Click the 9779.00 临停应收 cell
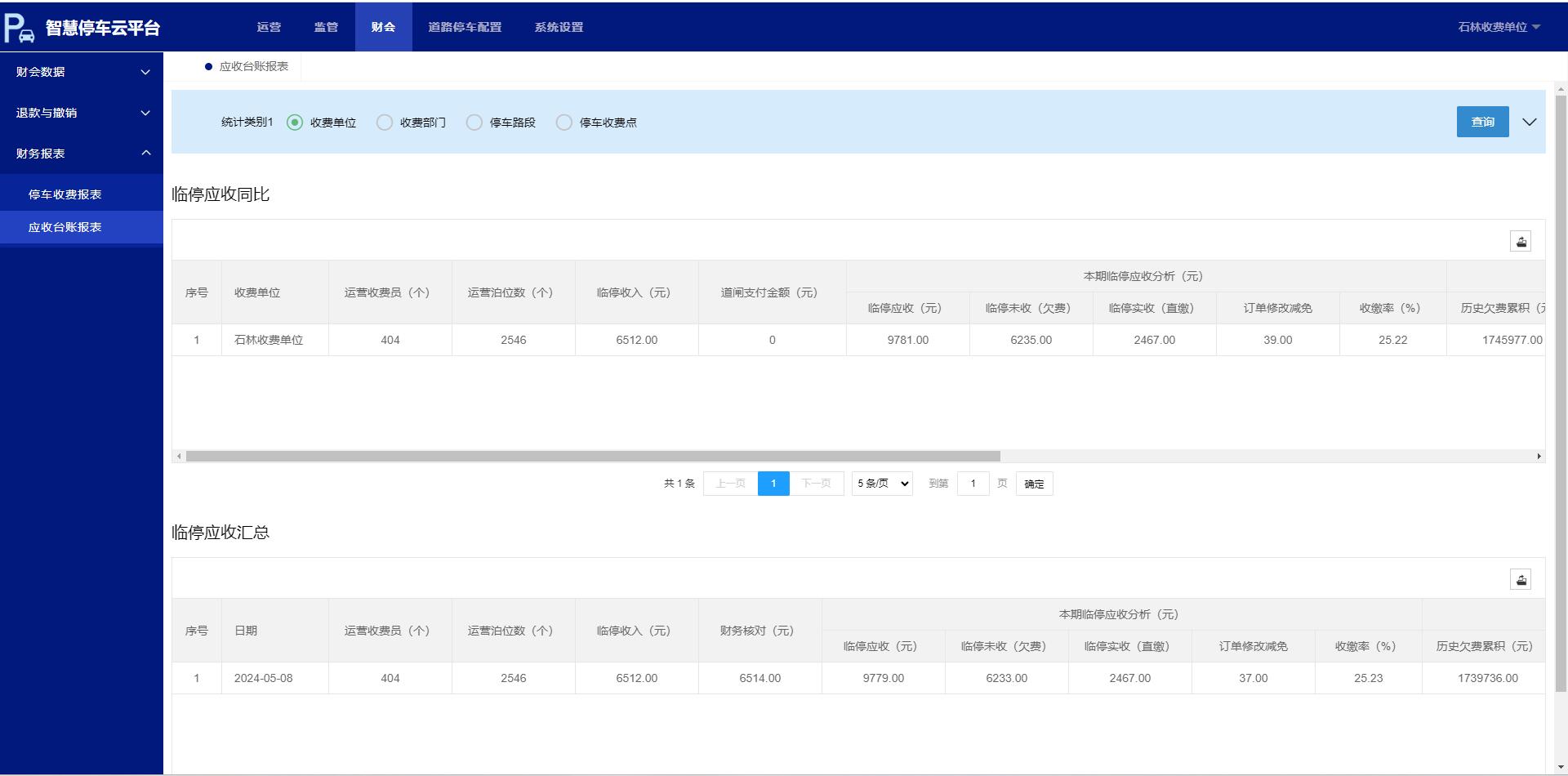The height and width of the screenshot is (776, 1568). (883, 678)
